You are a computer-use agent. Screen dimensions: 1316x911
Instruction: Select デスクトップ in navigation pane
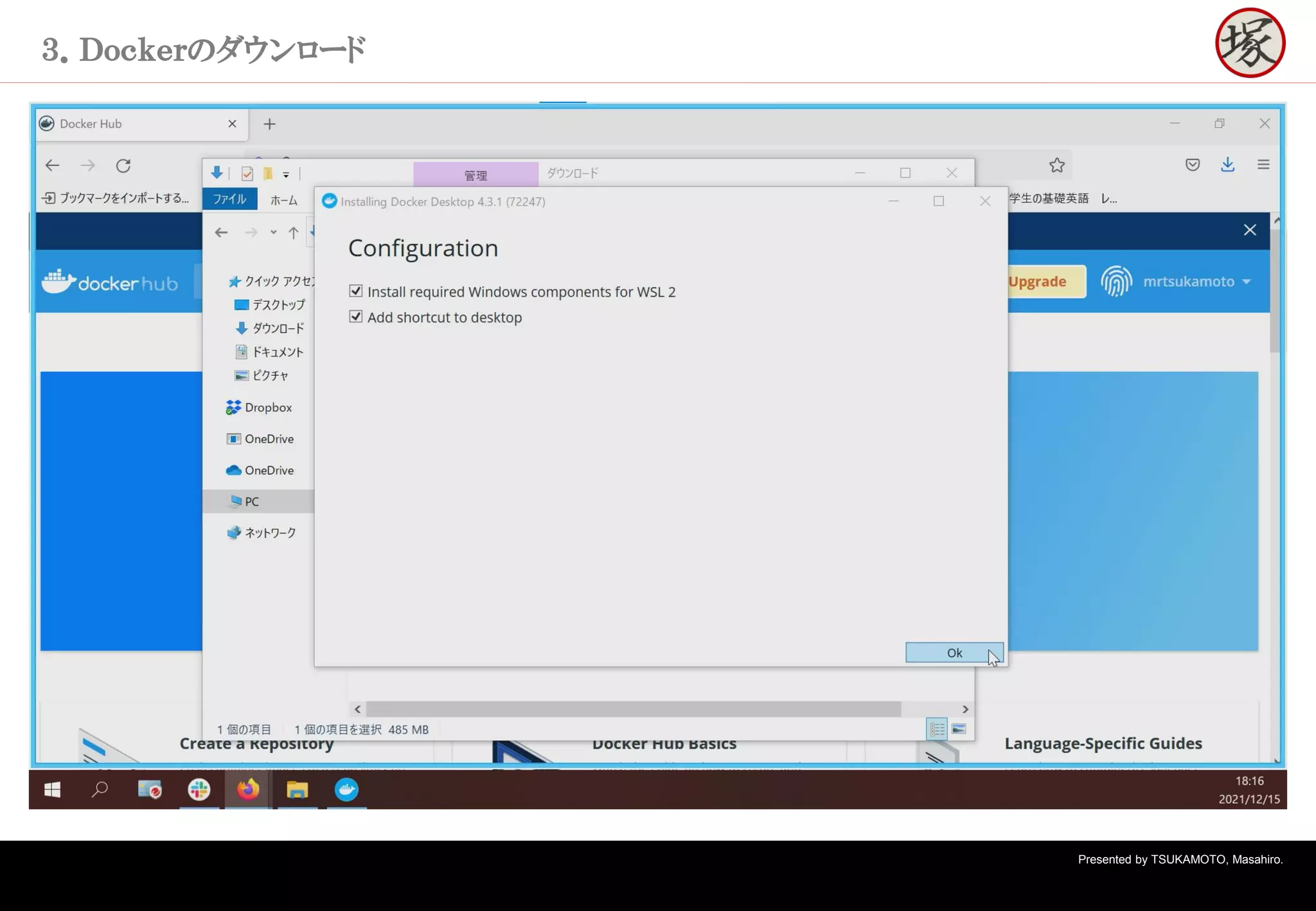270,305
